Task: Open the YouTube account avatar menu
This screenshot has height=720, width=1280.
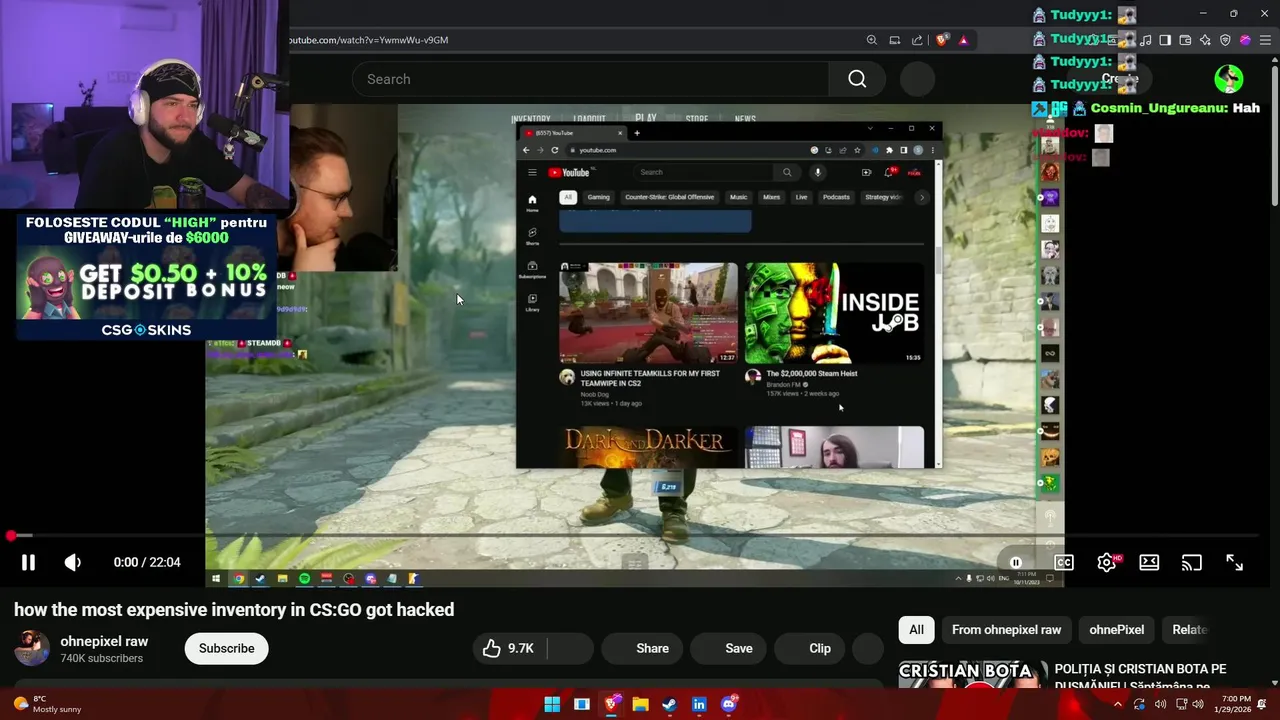Action: (x=1229, y=79)
